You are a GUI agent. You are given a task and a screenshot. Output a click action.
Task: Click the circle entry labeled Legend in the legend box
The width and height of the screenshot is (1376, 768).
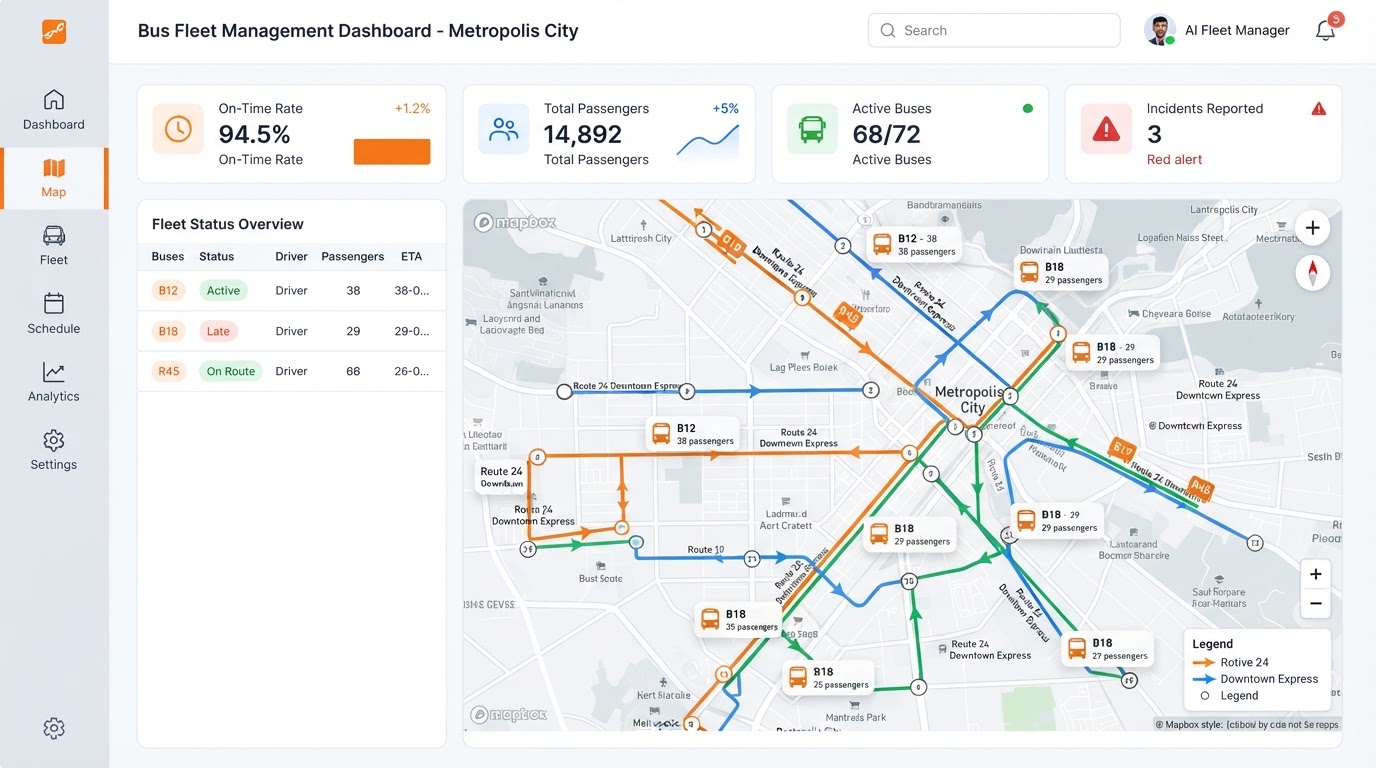pyautogui.click(x=1229, y=696)
